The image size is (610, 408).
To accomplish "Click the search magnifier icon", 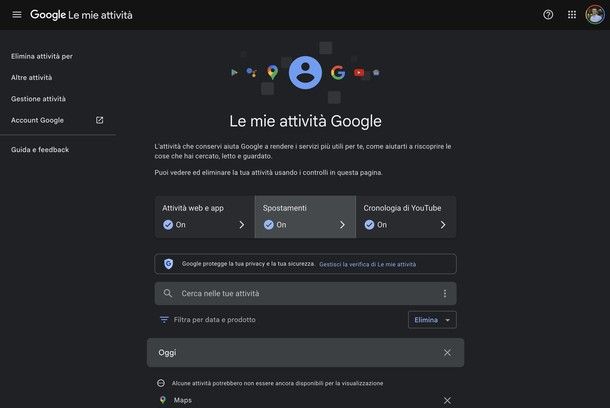I will (168, 293).
